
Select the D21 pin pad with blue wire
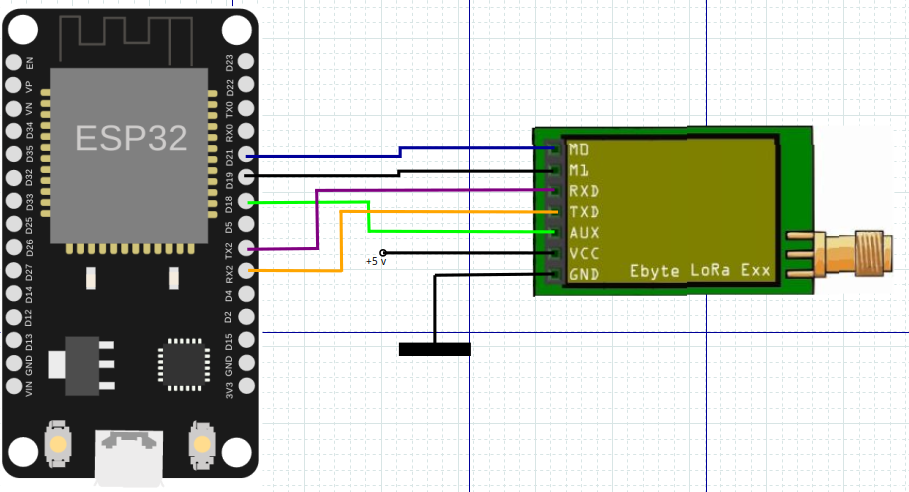click(x=246, y=154)
